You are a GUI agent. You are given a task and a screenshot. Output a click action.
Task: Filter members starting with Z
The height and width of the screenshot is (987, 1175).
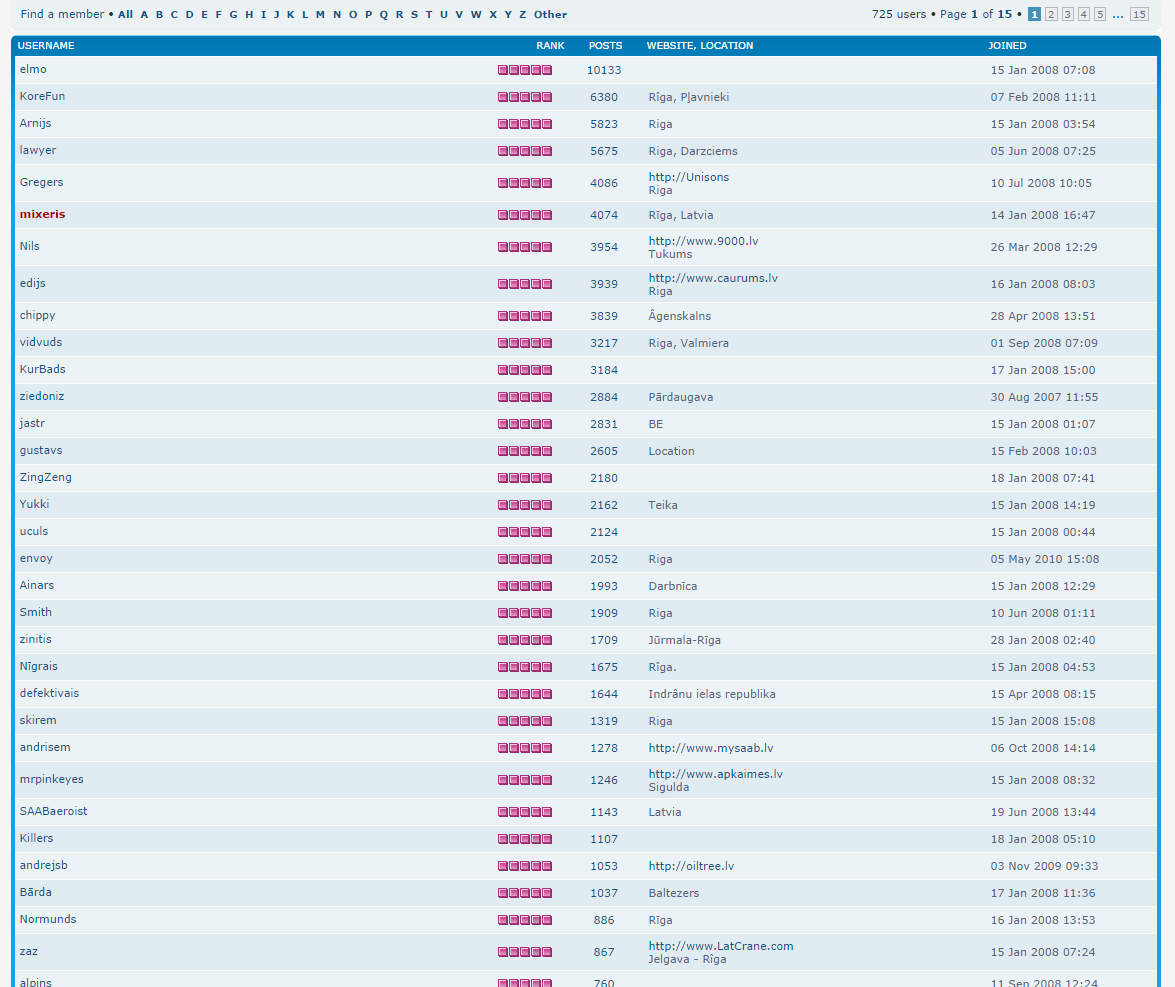coord(522,14)
